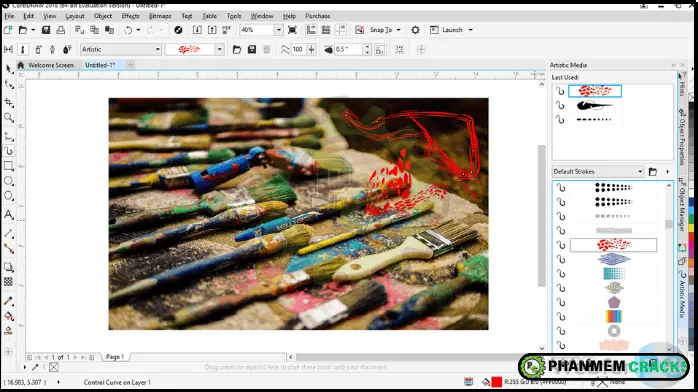Viewport: 698px width, 392px height.
Task: Click the red fill color swatch in status bar
Action: [497, 382]
